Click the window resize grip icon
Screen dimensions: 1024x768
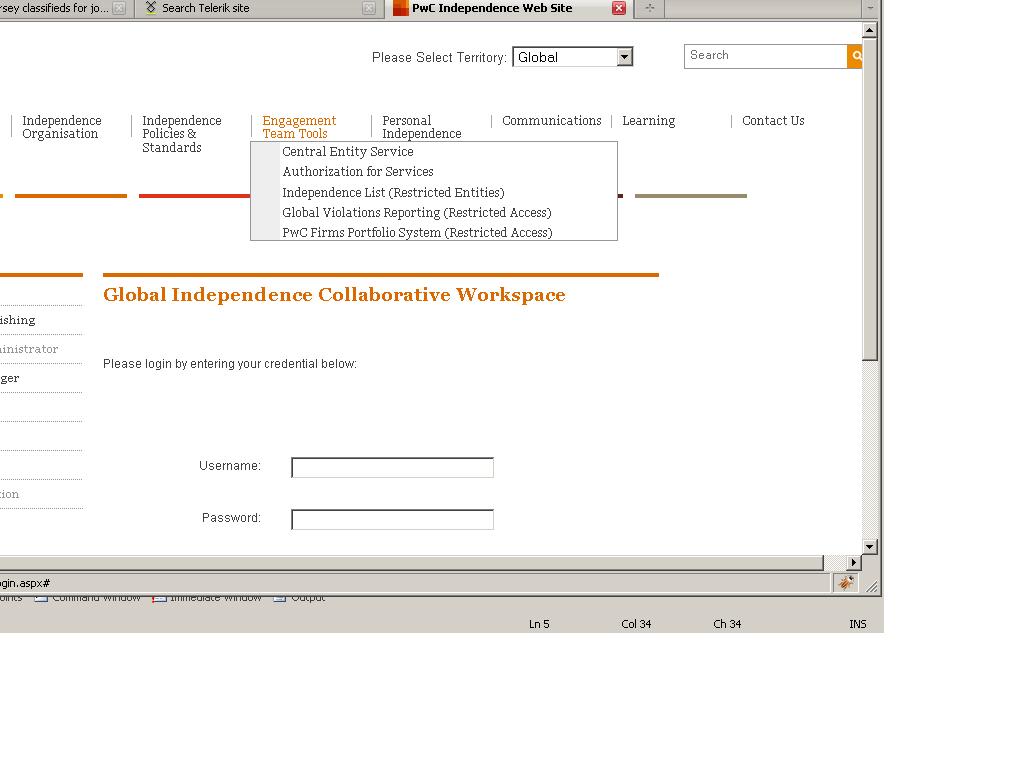pos(872,586)
